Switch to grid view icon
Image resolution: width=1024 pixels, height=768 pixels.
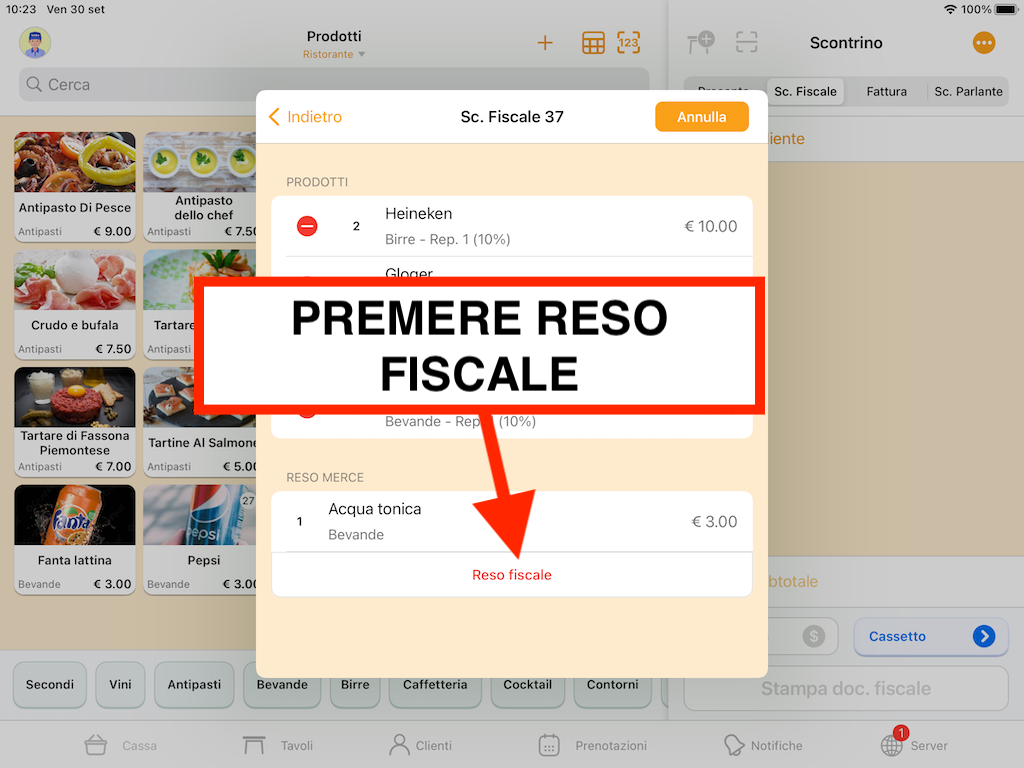pyautogui.click(x=593, y=43)
